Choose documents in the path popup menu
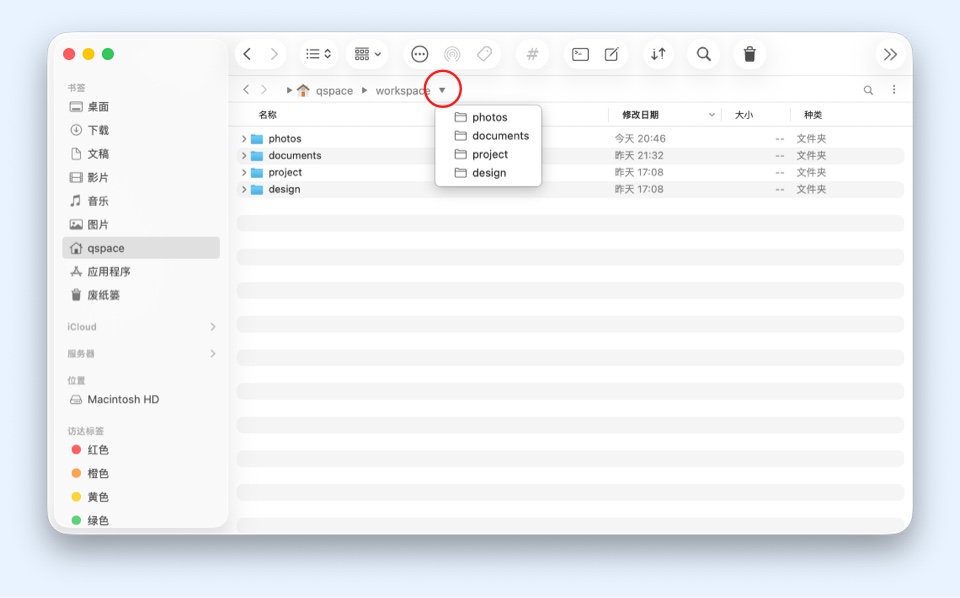960x598 pixels. tap(500, 136)
